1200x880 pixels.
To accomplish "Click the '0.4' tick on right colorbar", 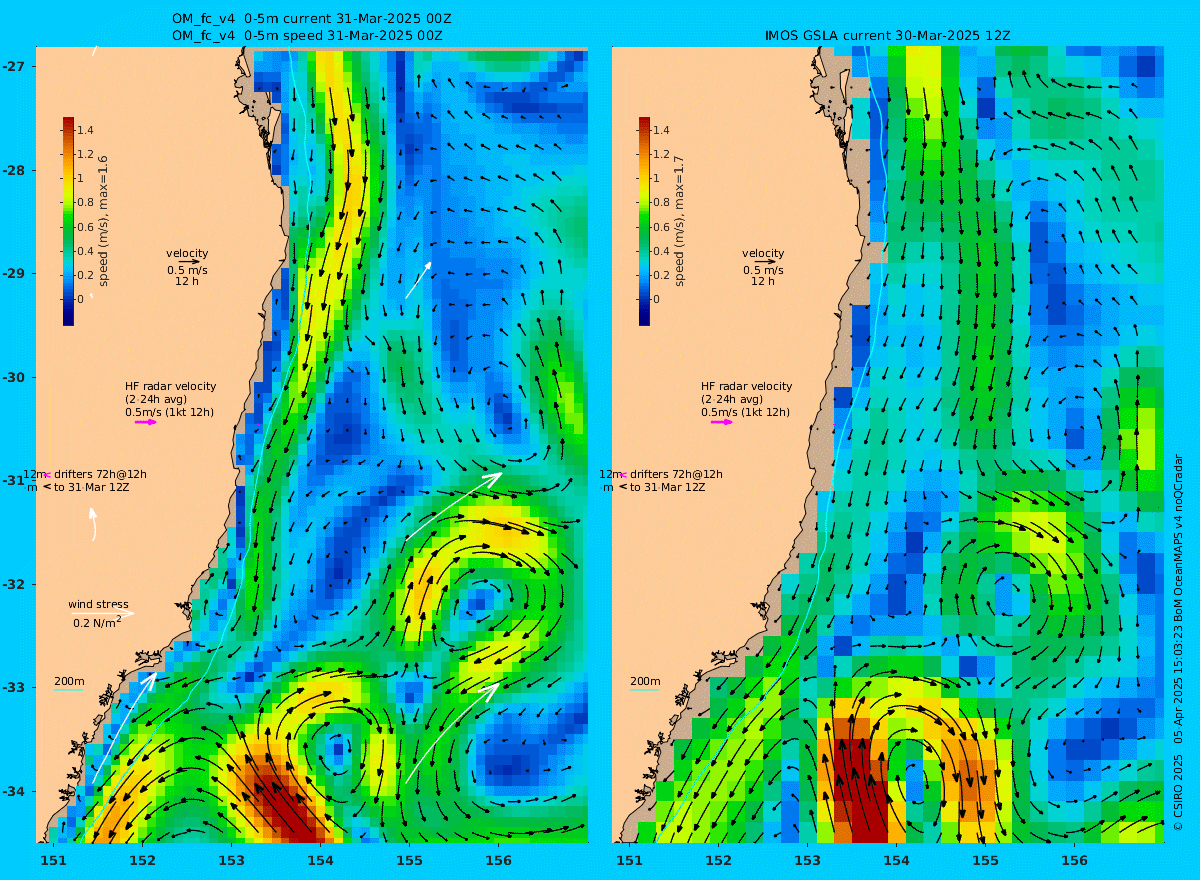I will click(x=662, y=251).
